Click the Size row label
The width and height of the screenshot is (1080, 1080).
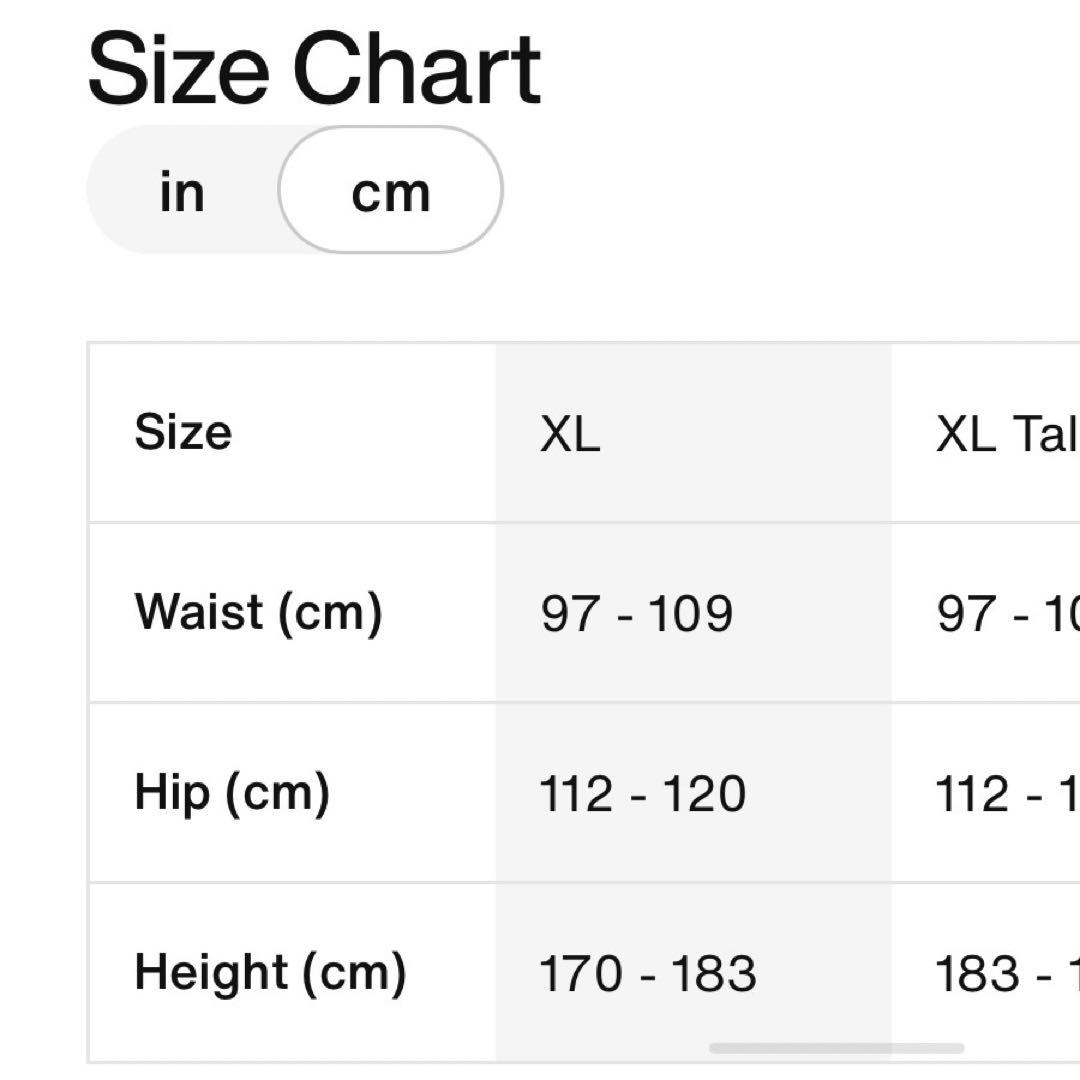click(x=183, y=432)
